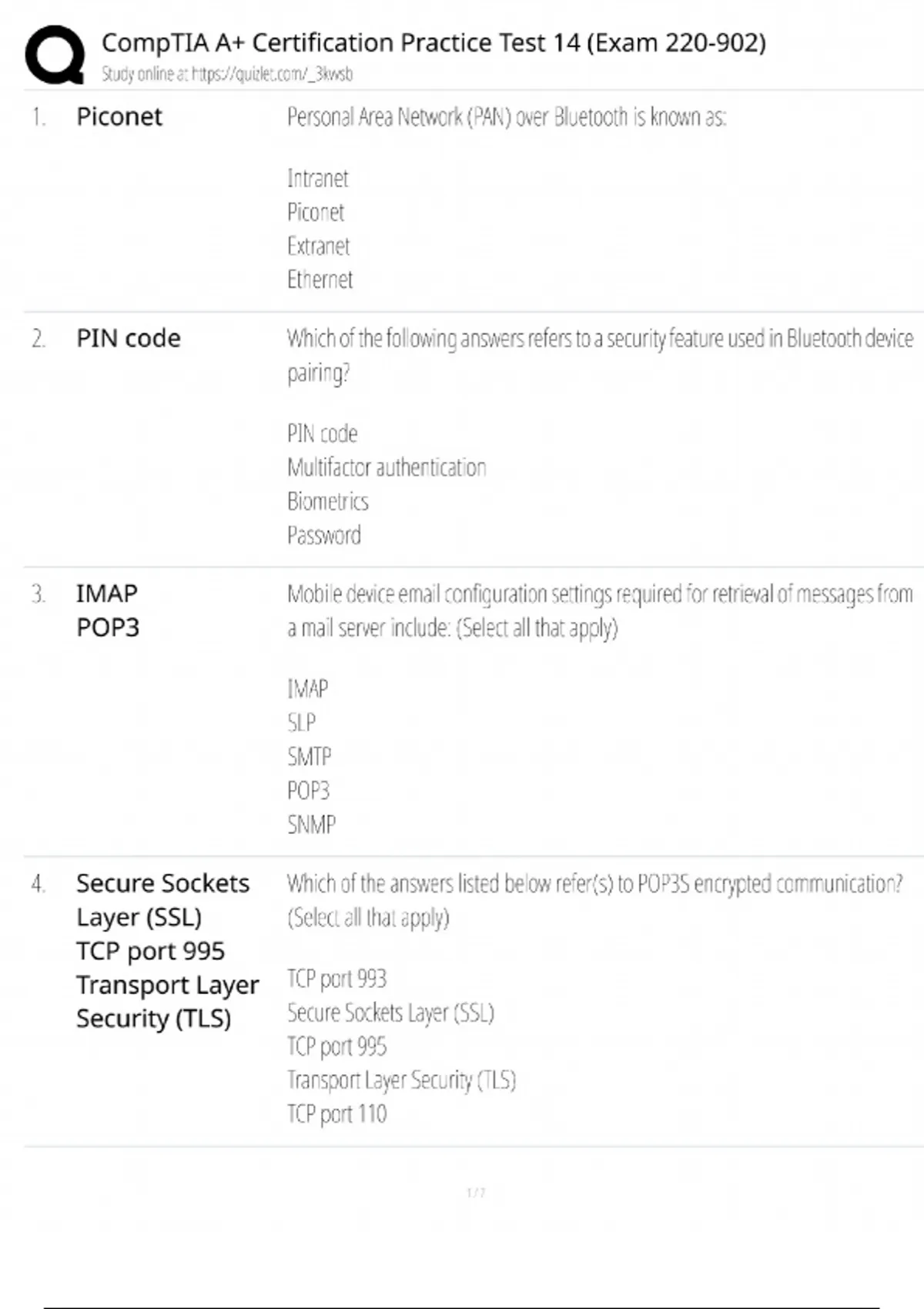The width and height of the screenshot is (924, 1309).
Task: Click the question number 3 label
Action: pos(38,594)
